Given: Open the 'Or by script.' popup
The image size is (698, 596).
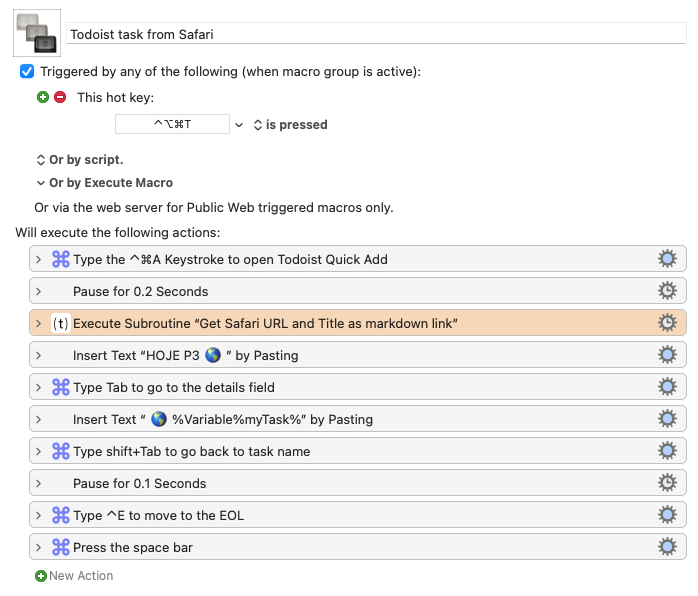Looking at the screenshot, I should [80, 160].
